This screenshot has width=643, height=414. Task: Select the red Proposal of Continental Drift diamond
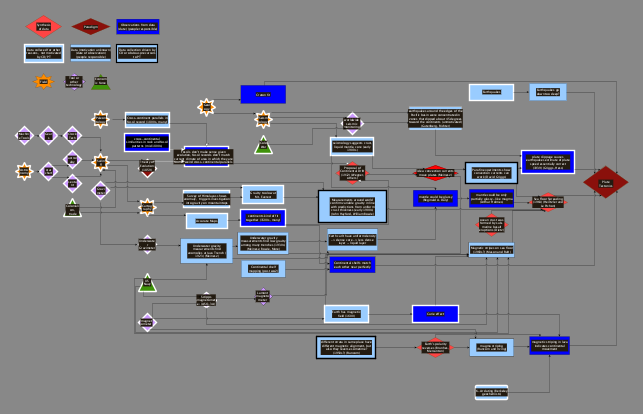coord(352,173)
